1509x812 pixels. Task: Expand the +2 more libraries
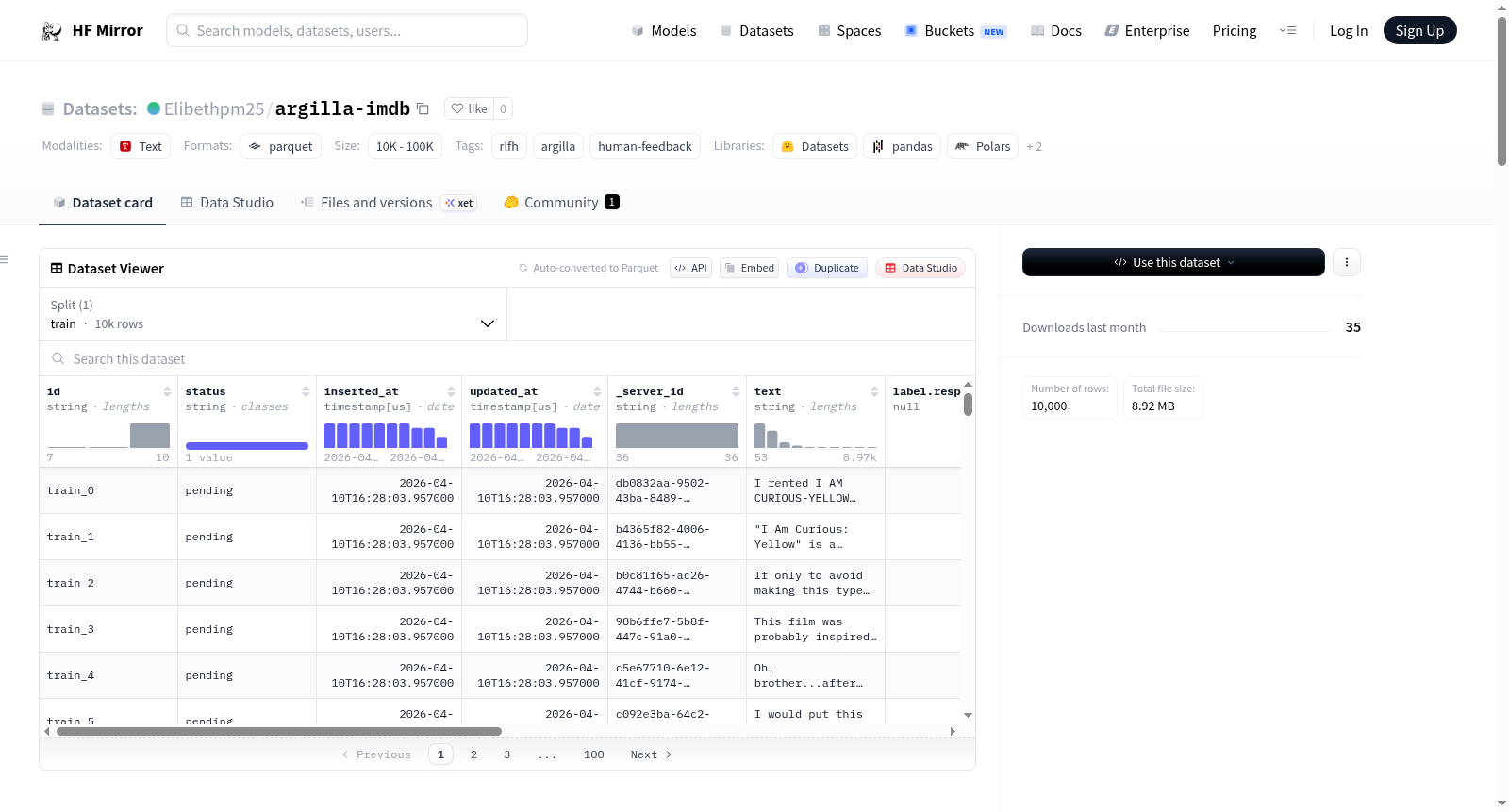1035,147
